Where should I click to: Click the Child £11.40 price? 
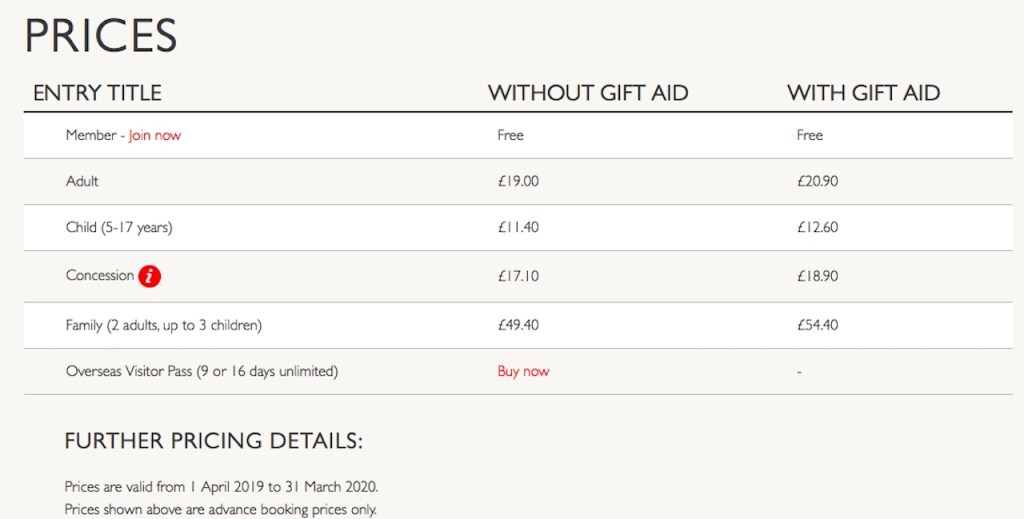point(518,227)
